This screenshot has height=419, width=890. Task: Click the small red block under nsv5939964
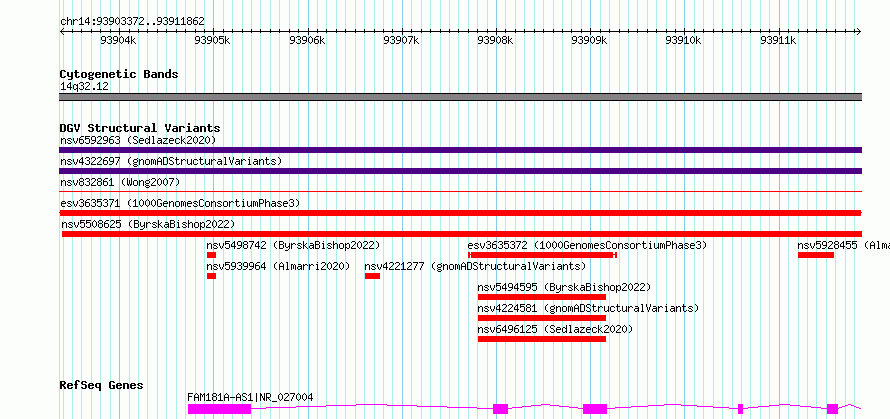pyautogui.click(x=212, y=276)
